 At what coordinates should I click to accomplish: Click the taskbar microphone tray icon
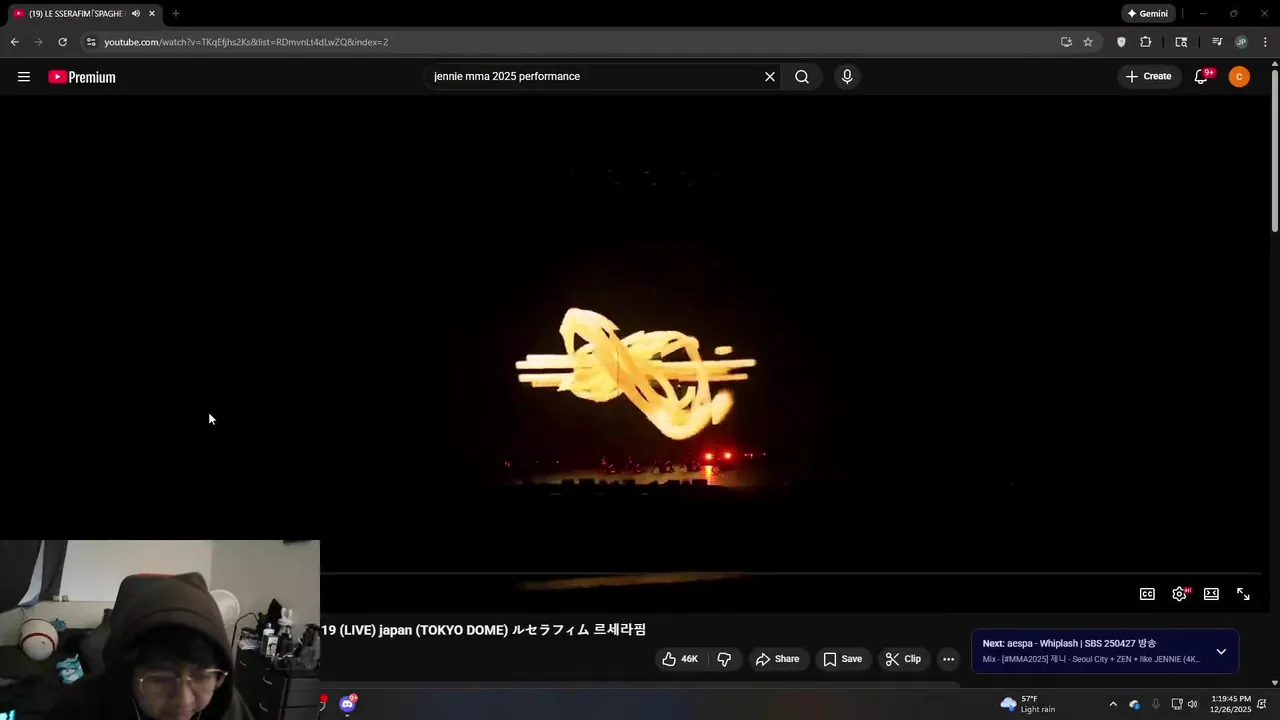click(x=1156, y=704)
